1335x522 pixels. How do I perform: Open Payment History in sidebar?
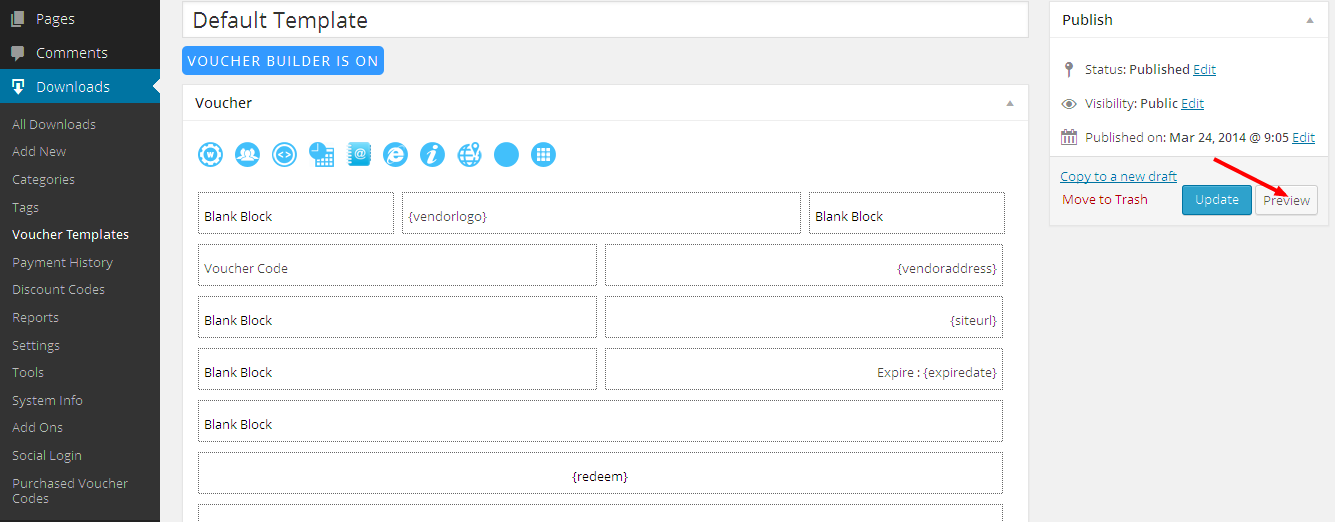(x=62, y=262)
